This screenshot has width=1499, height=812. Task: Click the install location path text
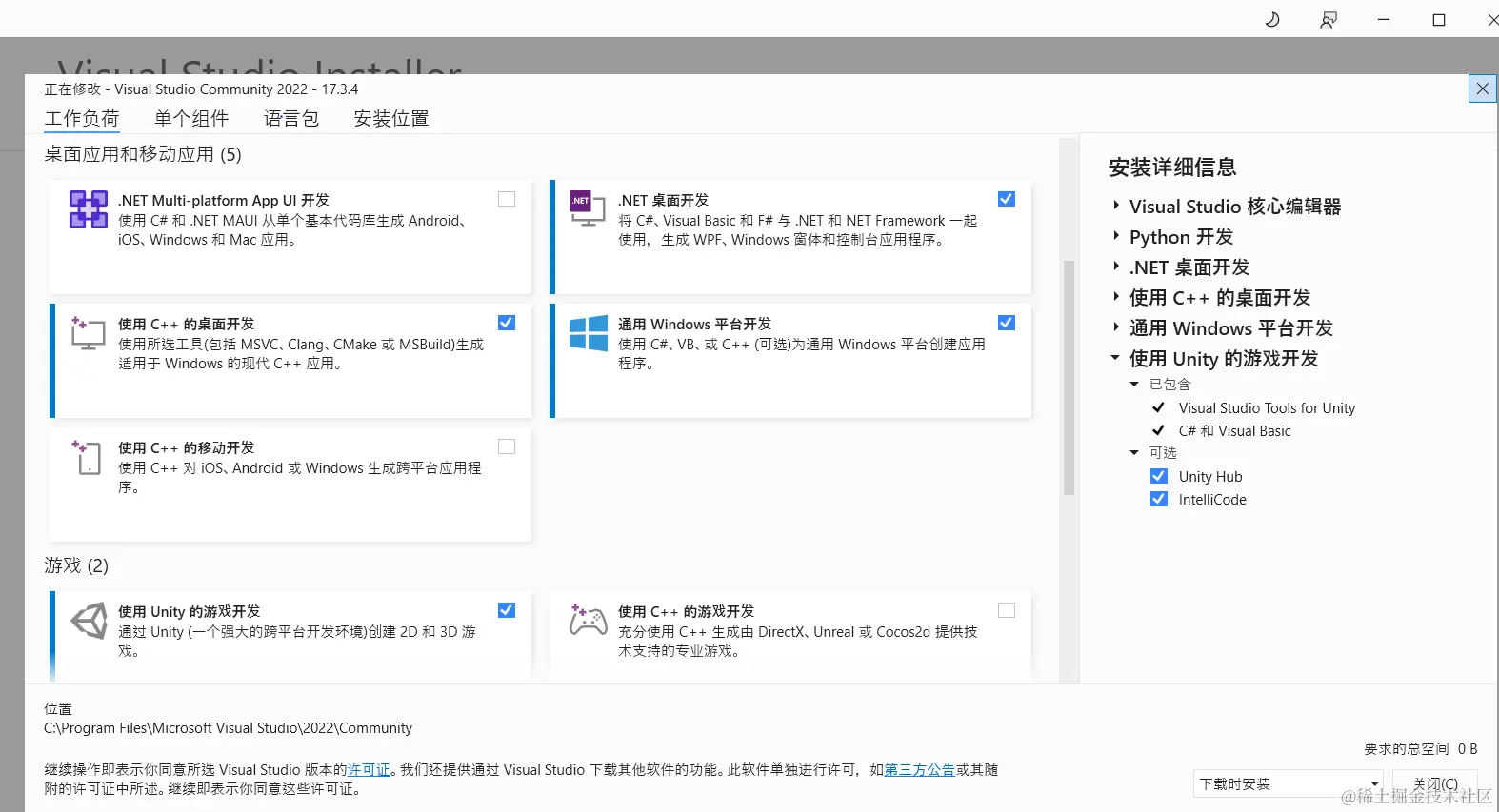pos(228,727)
